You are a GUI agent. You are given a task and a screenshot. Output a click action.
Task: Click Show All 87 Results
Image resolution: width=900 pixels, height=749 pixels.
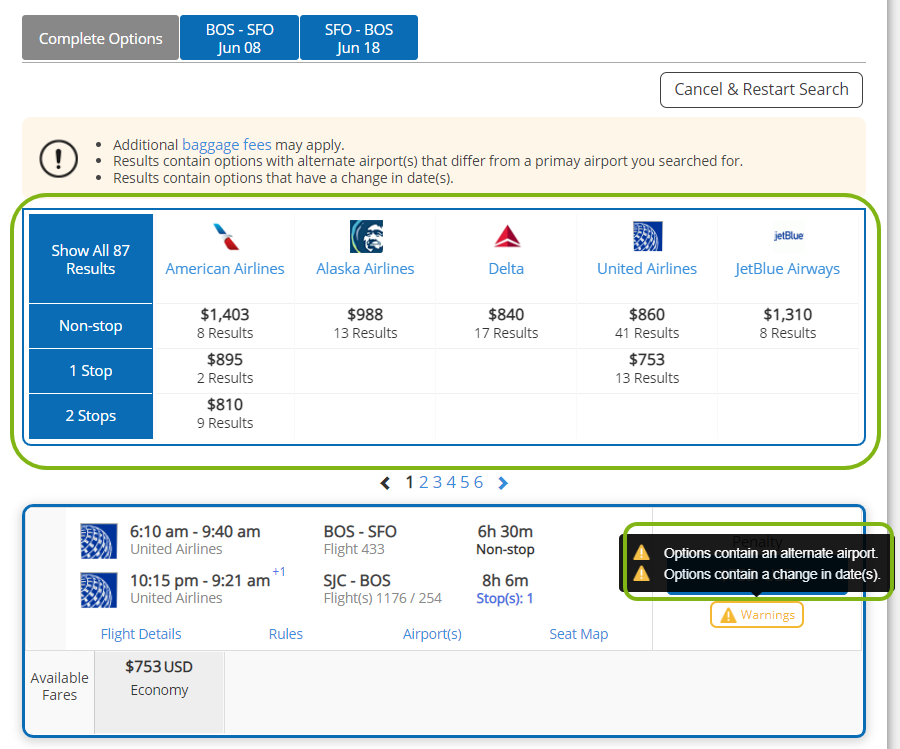point(91,259)
